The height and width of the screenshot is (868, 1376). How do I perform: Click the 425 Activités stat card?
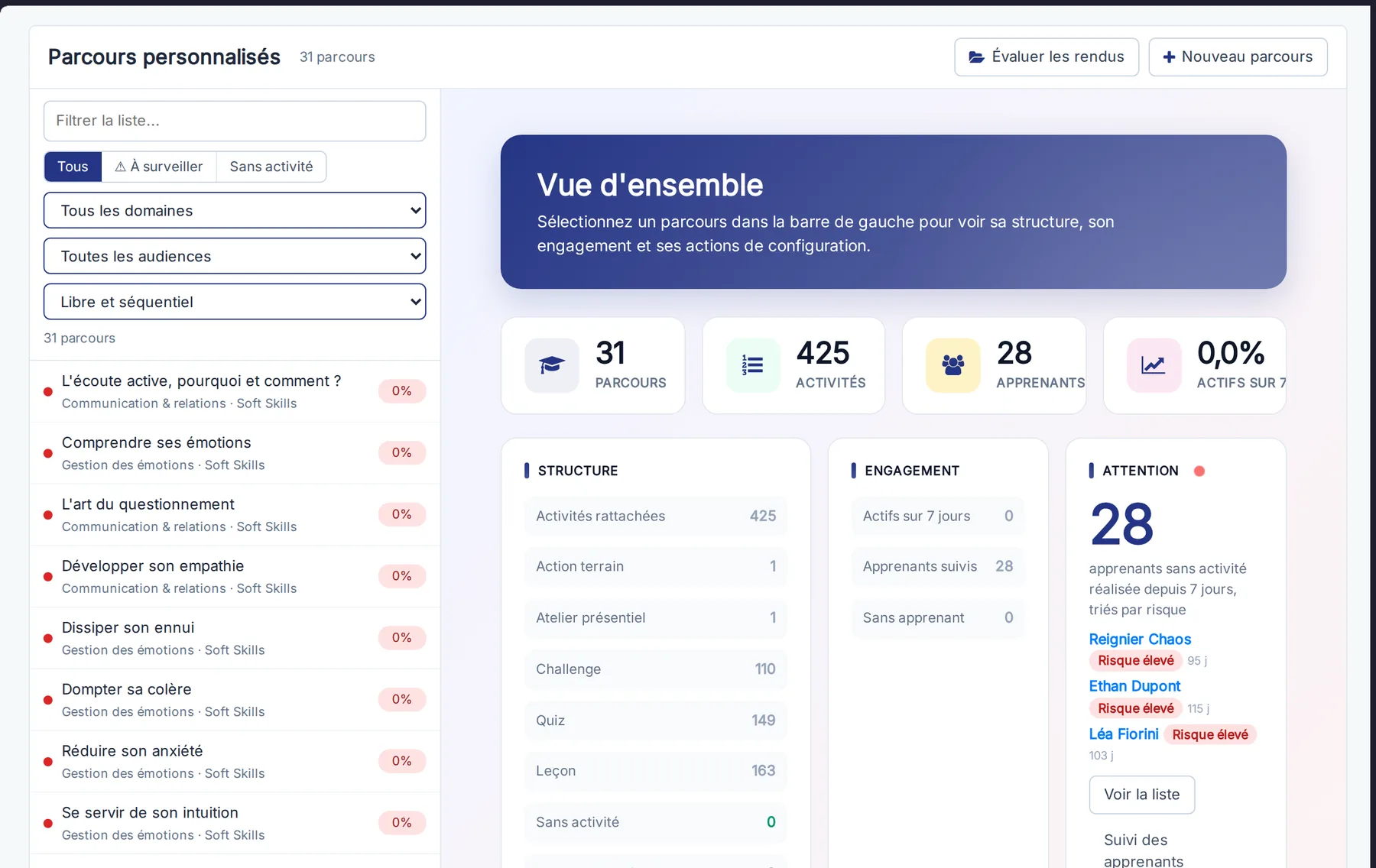pos(793,365)
